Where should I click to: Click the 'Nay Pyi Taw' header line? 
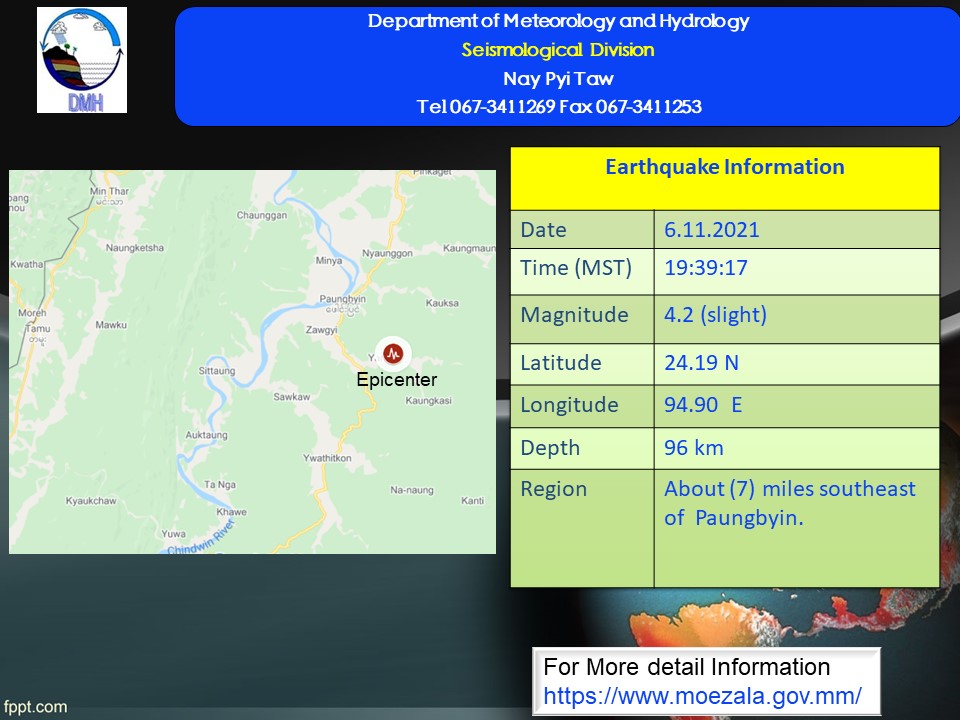(x=558, y=78)
